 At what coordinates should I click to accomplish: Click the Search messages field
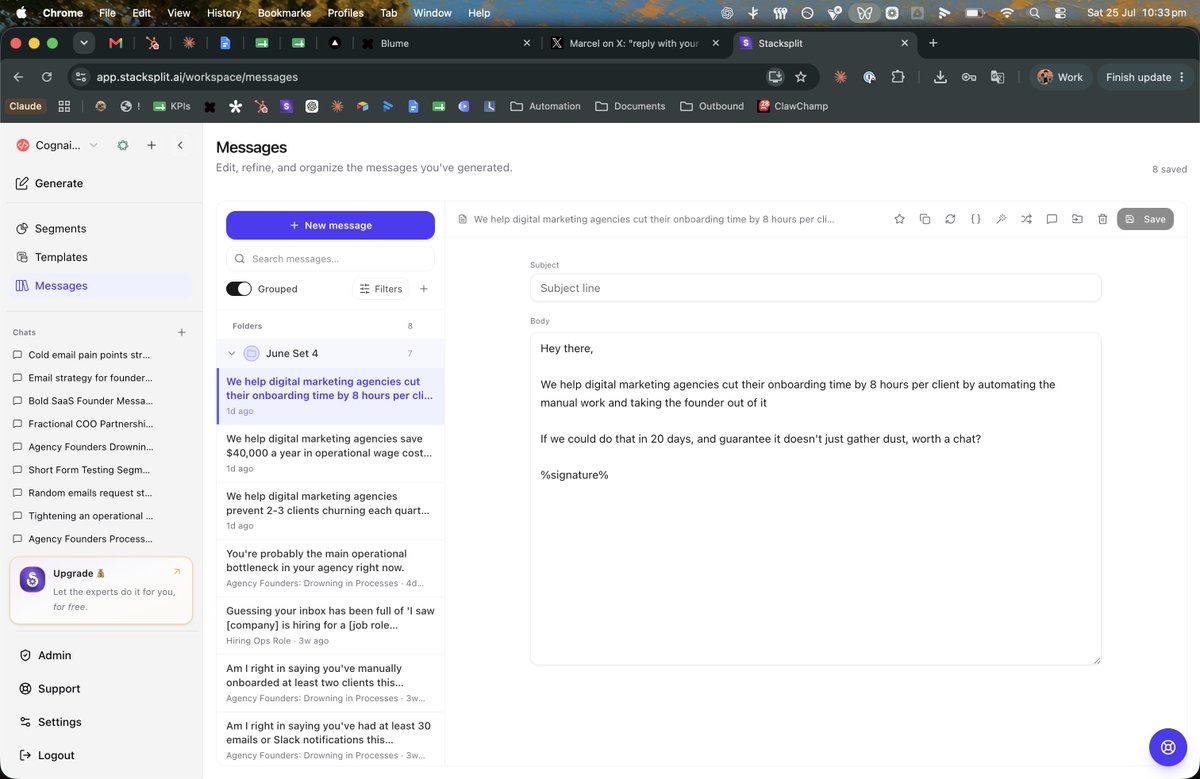point(330,259)
